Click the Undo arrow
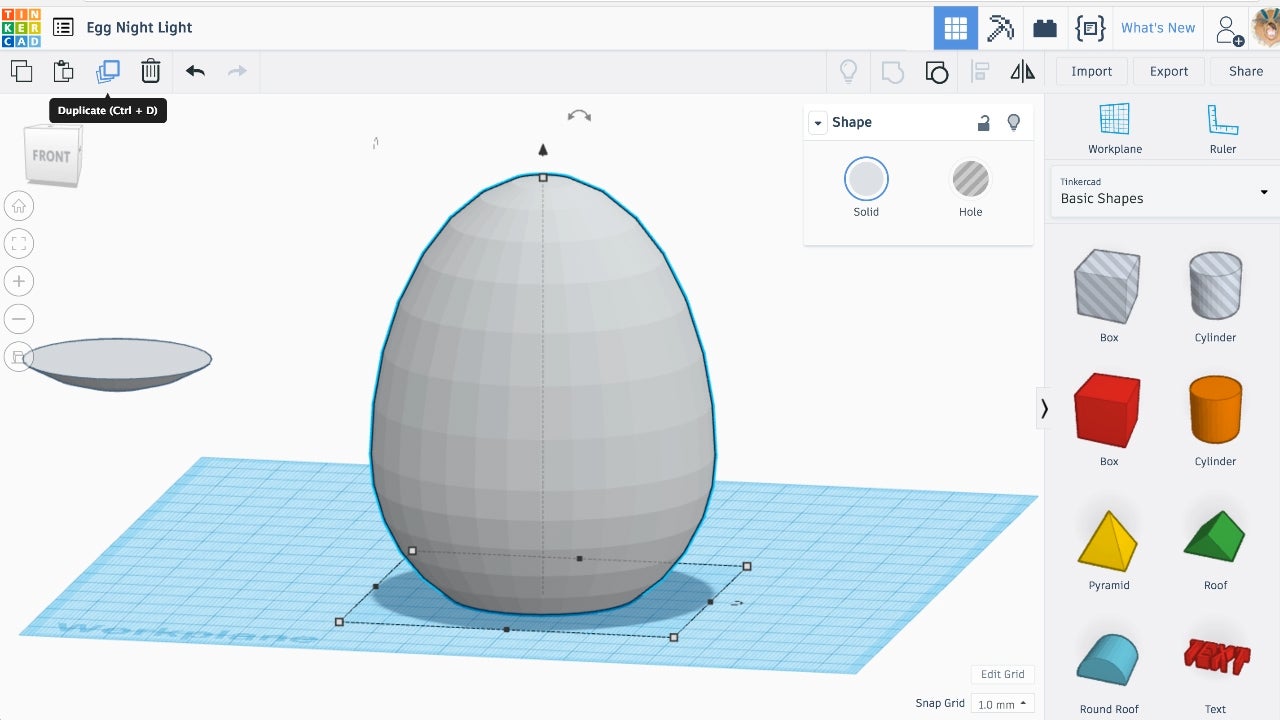The image size is (1280, 720). point(195,71)
